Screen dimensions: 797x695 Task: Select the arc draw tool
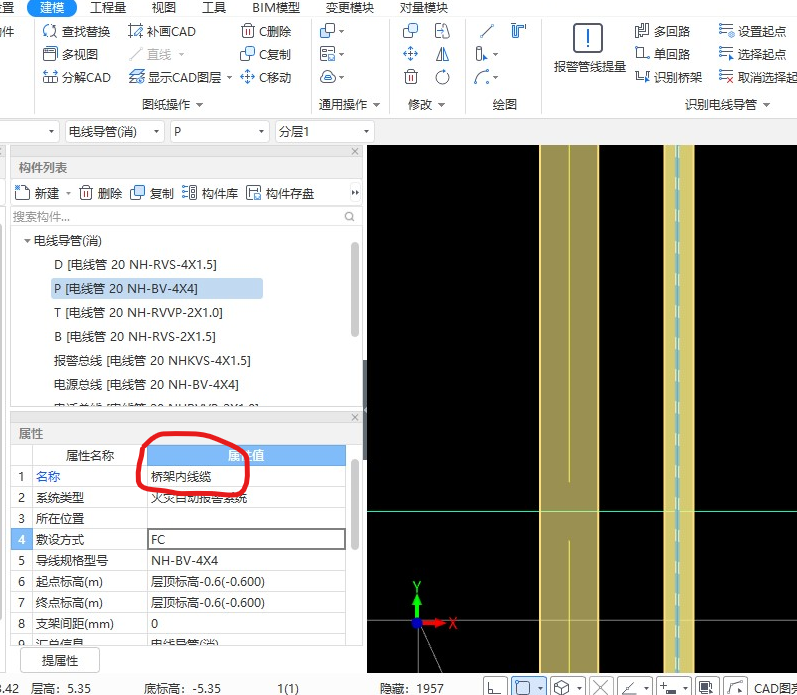point(483,77)
